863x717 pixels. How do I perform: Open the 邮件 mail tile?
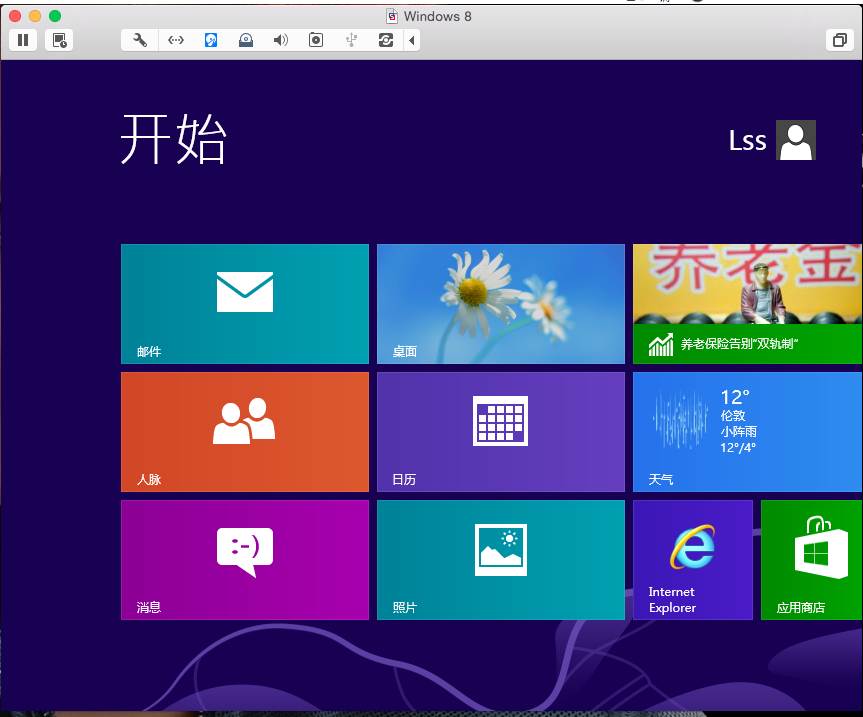coord(245,304)
